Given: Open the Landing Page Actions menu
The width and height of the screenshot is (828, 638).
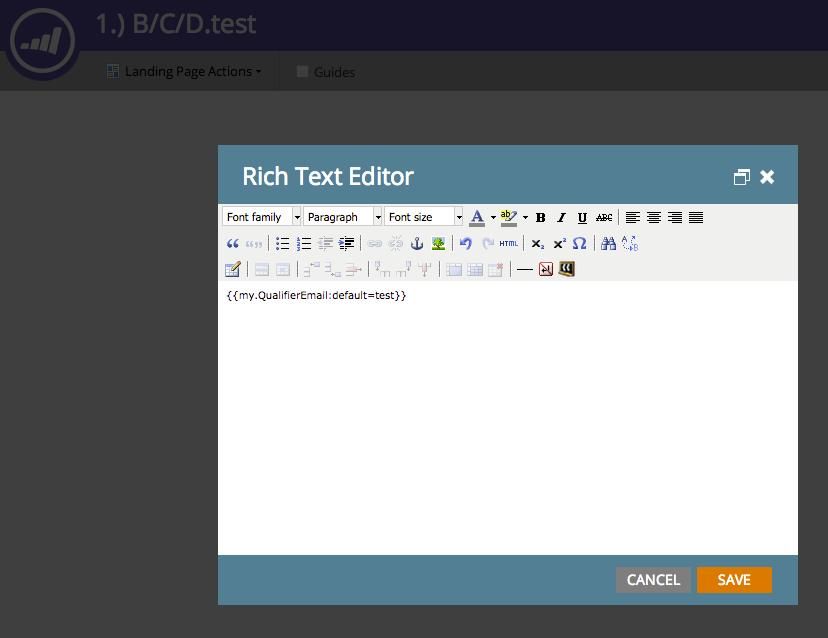Looking at the screenshot, I should point(184,71).
